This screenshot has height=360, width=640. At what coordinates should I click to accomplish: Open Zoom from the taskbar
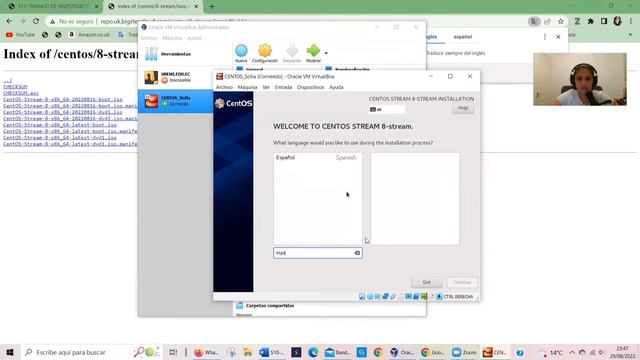(464, 352)
